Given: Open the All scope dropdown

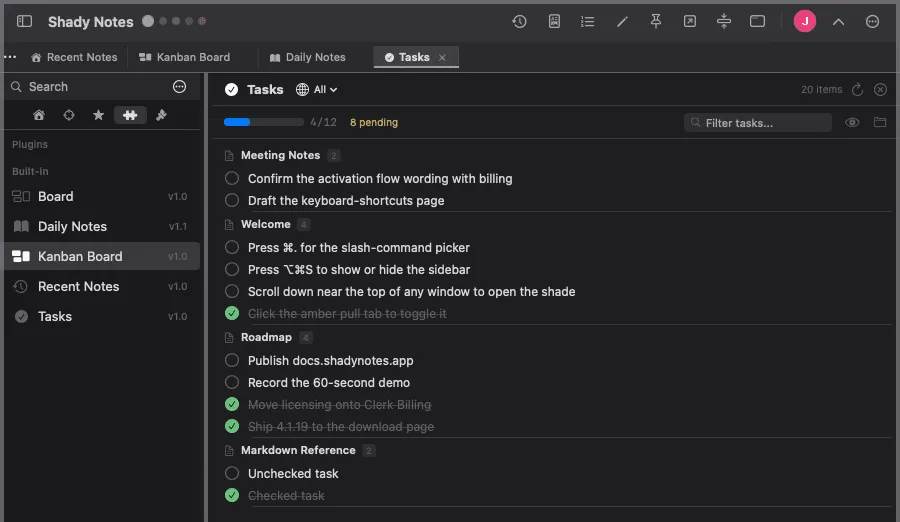Looking at the screenshot, I should 316,90.
